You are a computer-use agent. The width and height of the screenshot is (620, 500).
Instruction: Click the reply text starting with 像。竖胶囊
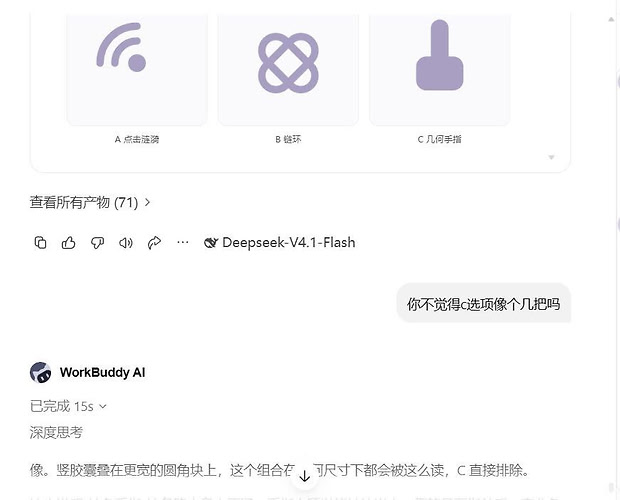coord(280,470)
